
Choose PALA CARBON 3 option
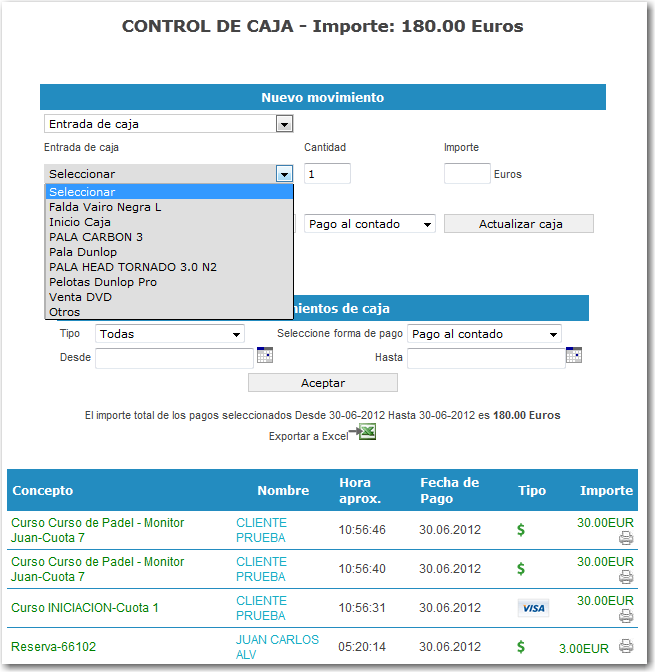[169, 237]
